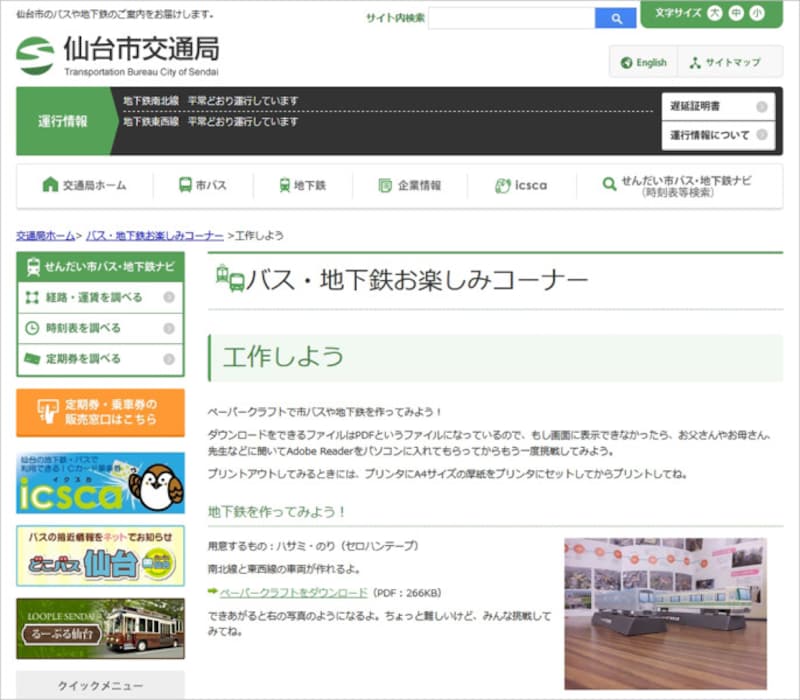Screen dimensions: 800x700
Task: Click the blue magnifier search icon
Action: click(x=615, y=17)
